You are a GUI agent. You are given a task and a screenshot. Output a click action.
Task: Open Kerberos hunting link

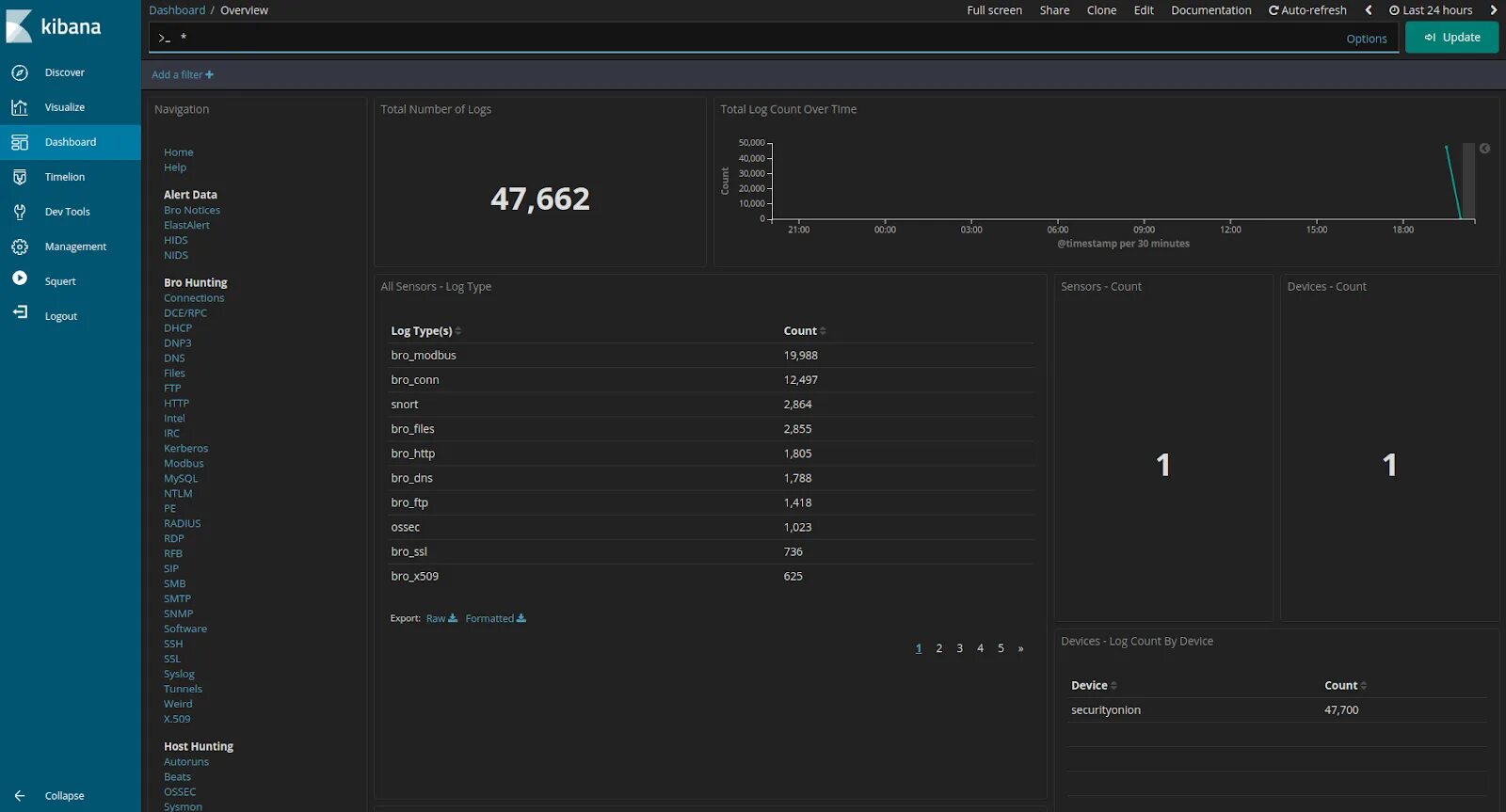click(x=186, y=449)
